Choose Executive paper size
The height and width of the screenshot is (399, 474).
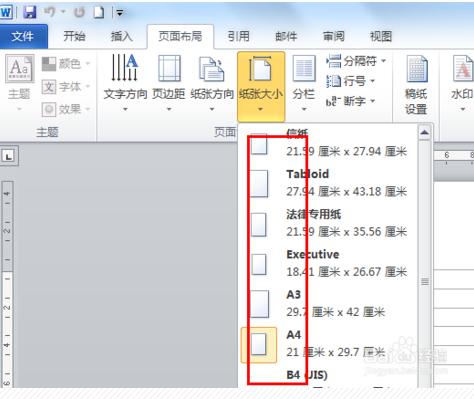328,263
